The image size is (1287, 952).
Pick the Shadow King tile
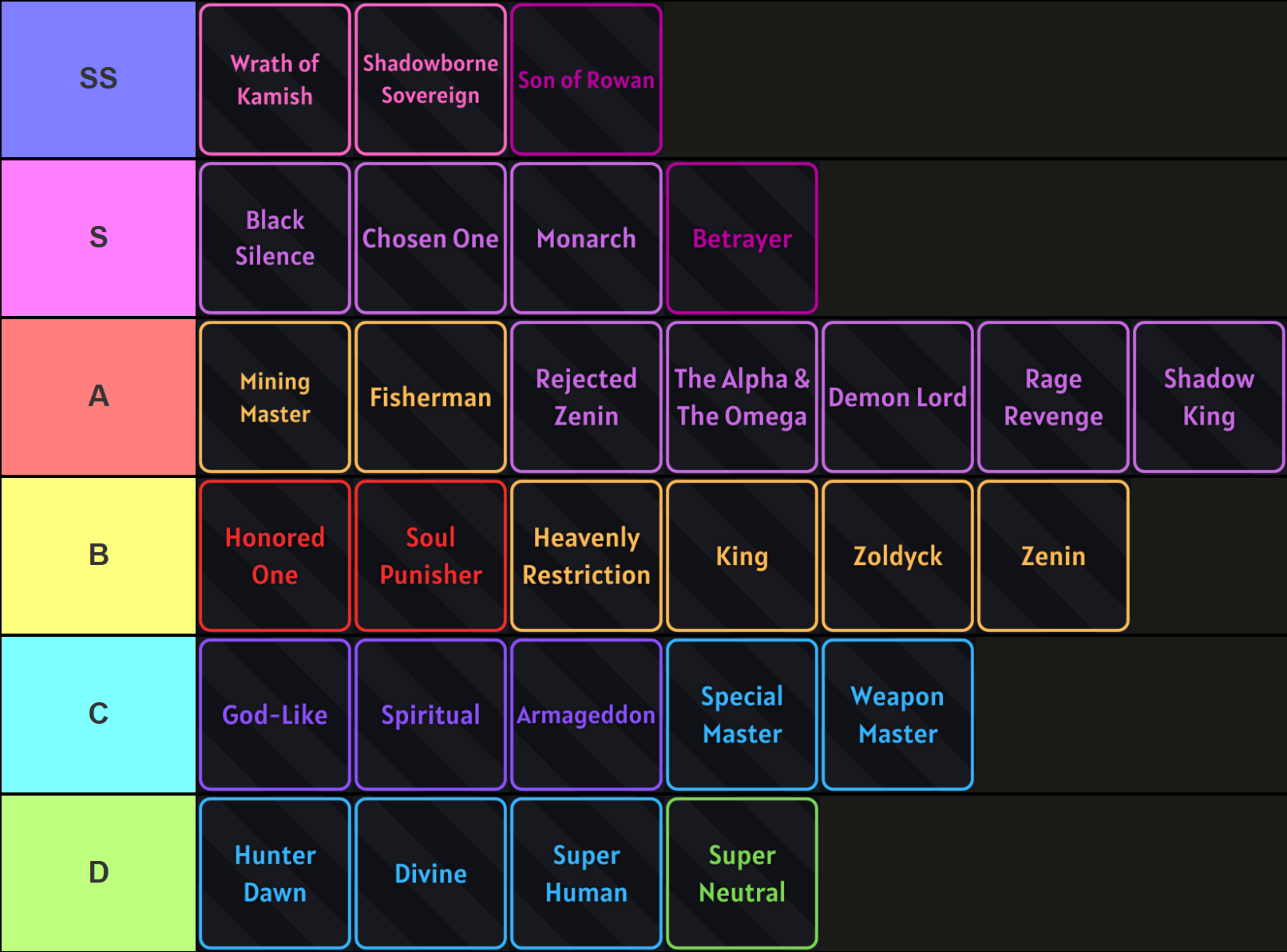[1209, 397]
